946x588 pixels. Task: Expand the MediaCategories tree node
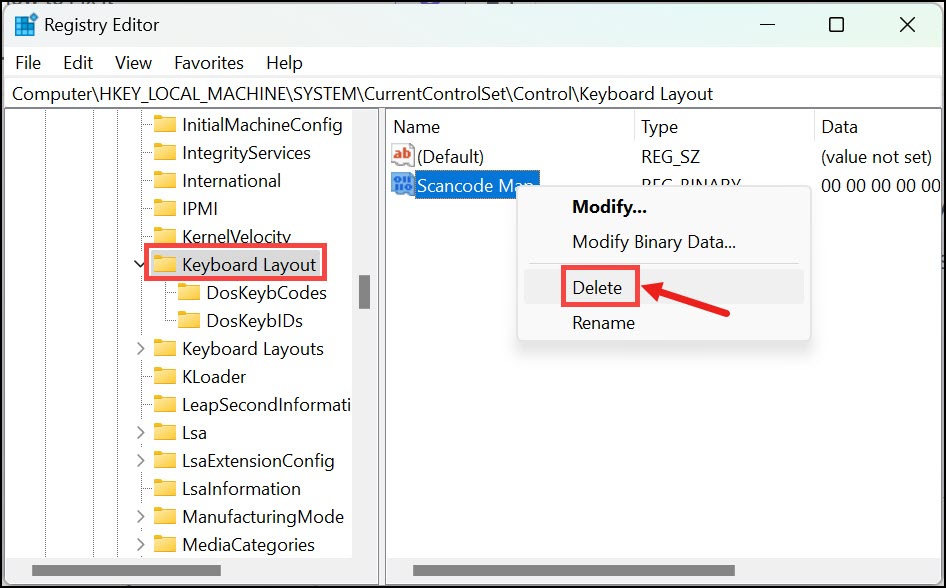pos(140,544)
